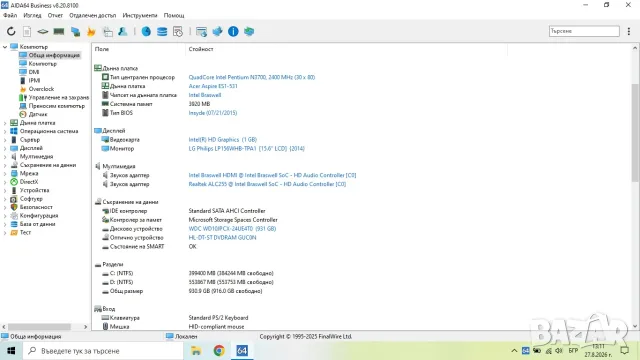This screenshot has width=640, height=360.
Task: Select the Датчик tree item
Action: pos(38,114)
